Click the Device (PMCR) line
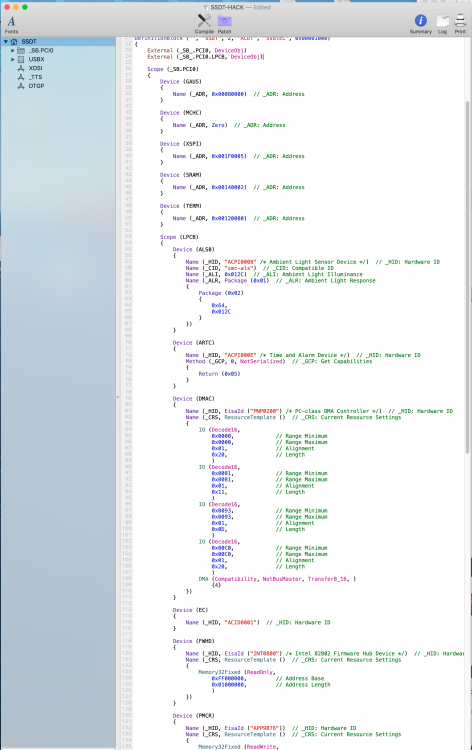This screenshot has height=750, width=472. [x=194, y=716]
